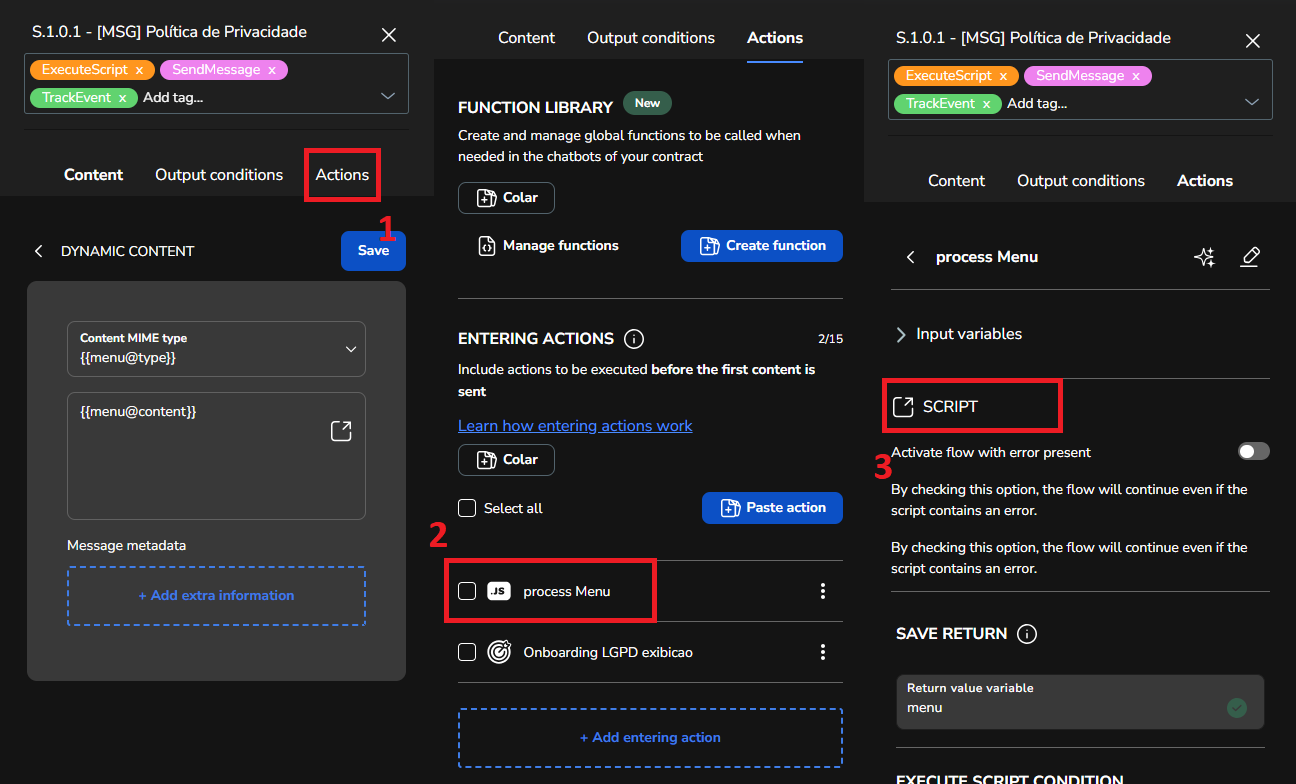Expand the tags dropdown in right panel
Image resolution: width=1296 pixels, height=784 pixels.
1252,103
